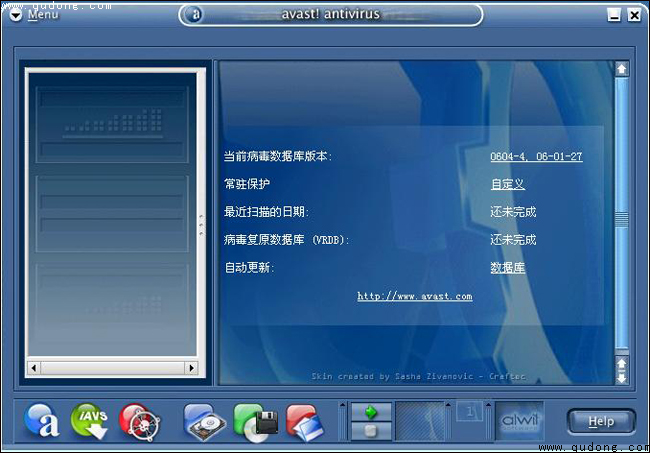The height and width of the screenshot is (453, 650).
Task: Select the removable media floppy scan icon
Action: pos(254,421)
